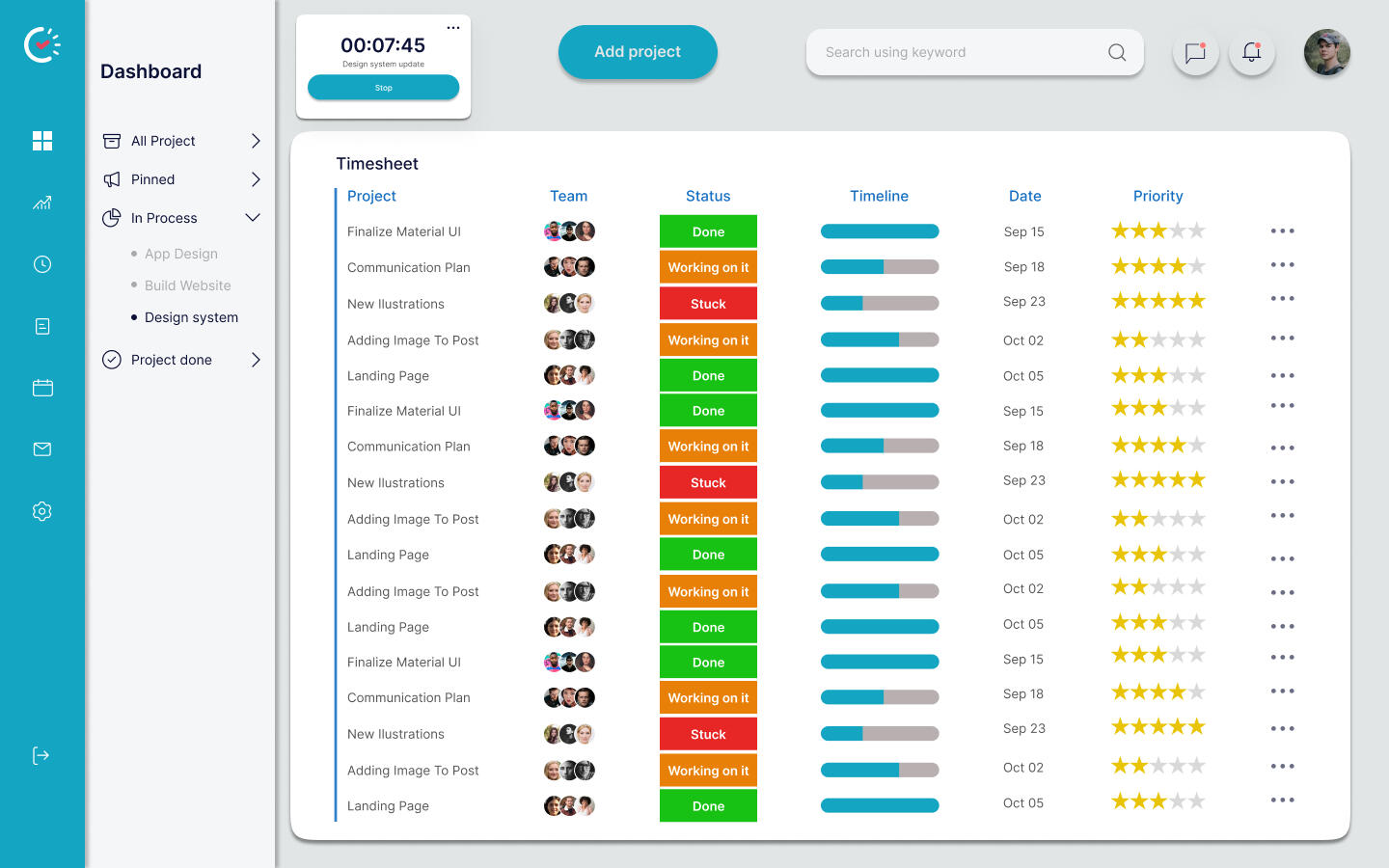Stop the running timer
Screen dimensions: 1389x868
383,88
